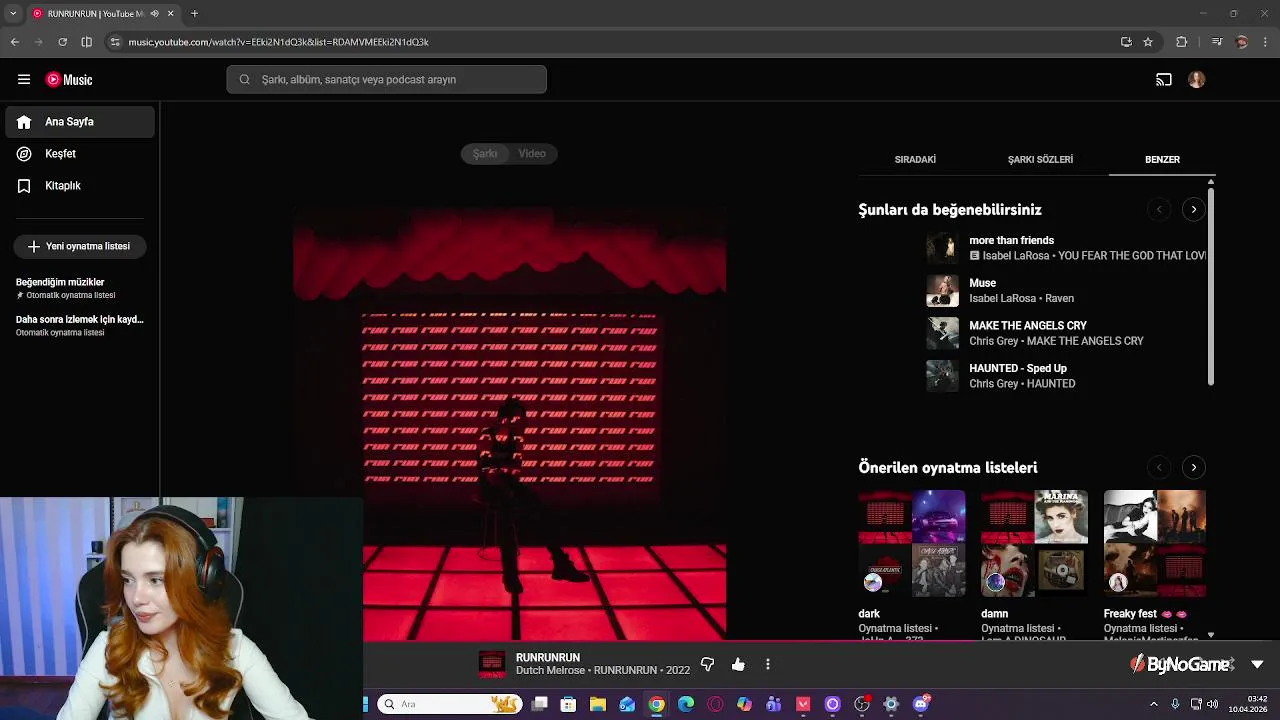Open the tab search dropdown arrow

click(x=13, y=14)
